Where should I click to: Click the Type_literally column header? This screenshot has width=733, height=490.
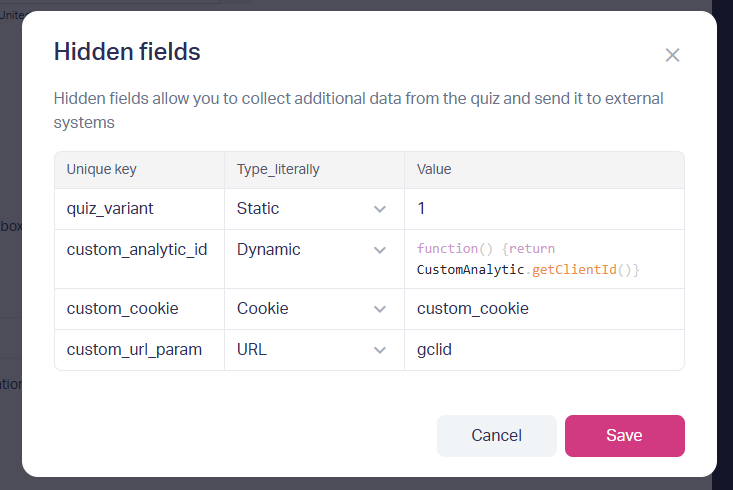point(278,170)
